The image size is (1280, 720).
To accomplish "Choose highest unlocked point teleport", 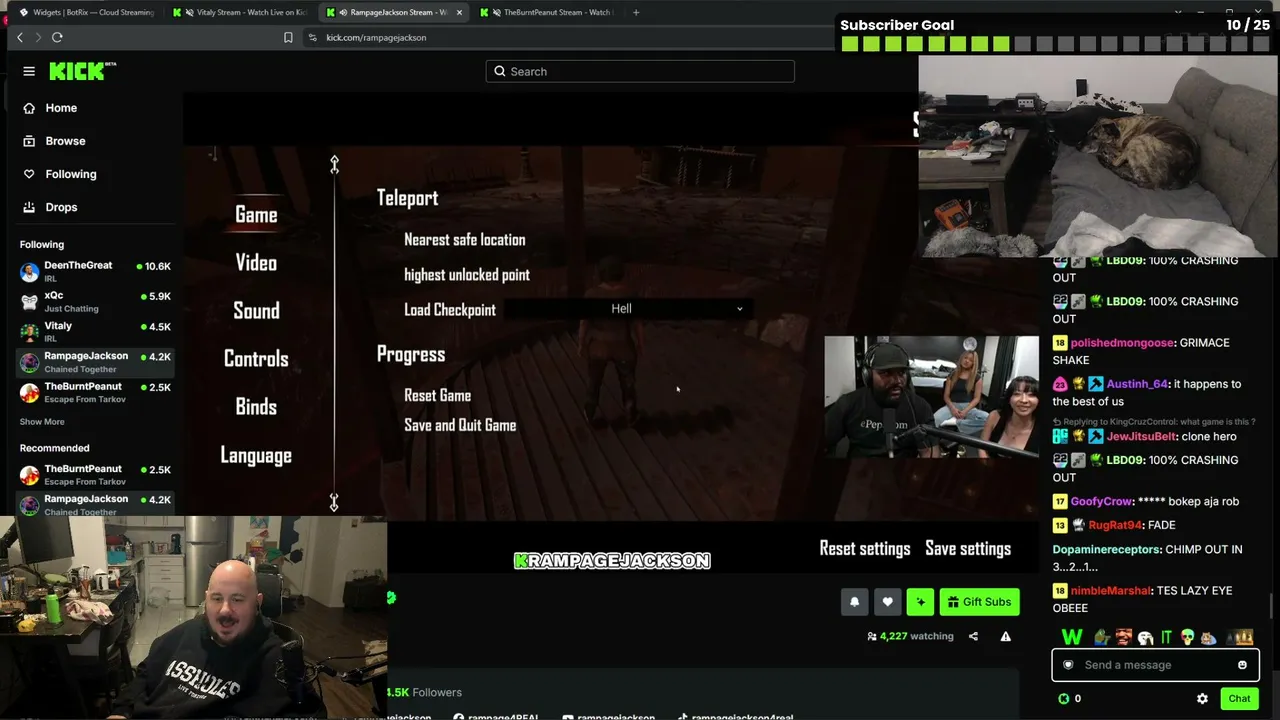I will click(x=467, y=275).
